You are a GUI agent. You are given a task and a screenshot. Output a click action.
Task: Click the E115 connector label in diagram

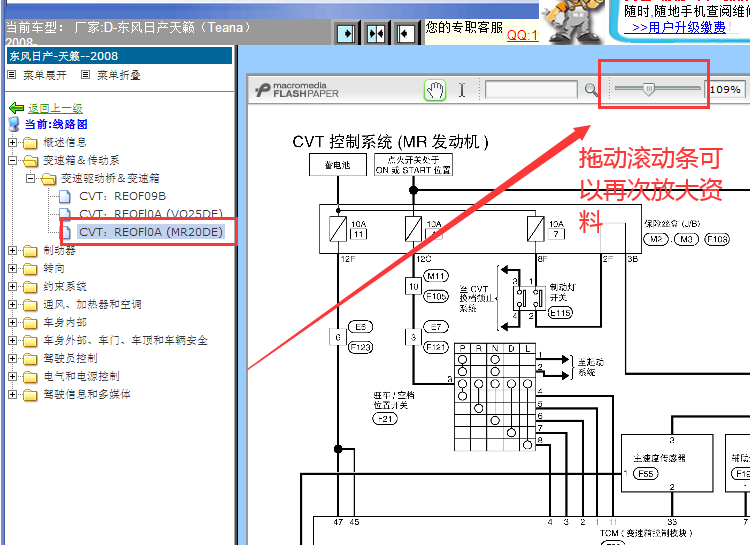[x=560, y=313]
